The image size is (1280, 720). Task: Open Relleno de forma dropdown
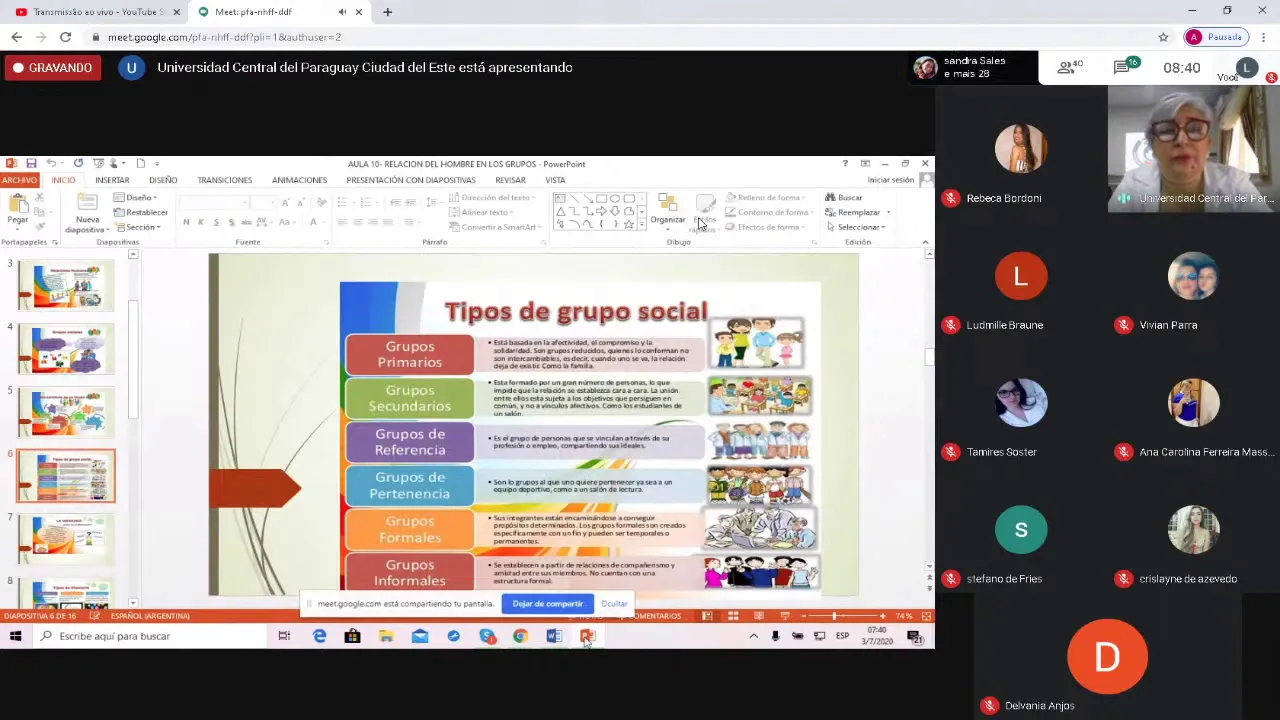click(766, 197)
